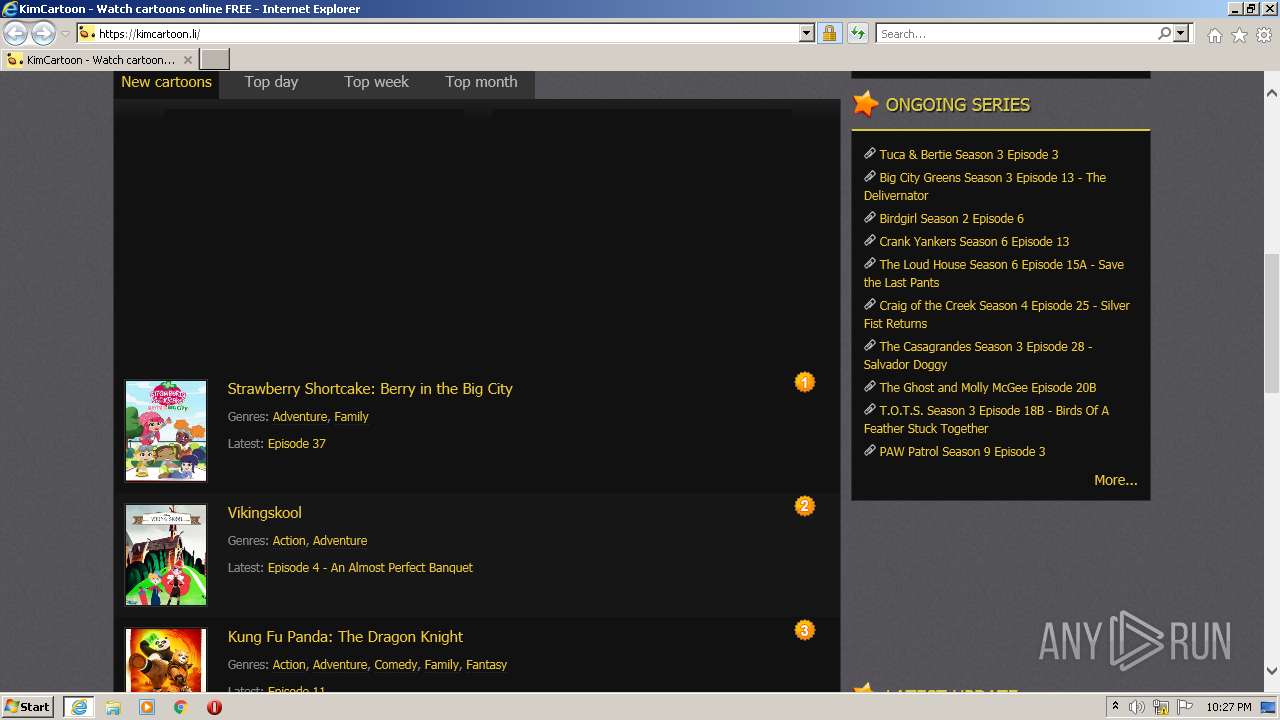
Task: Show hidden system tray icons
Action: (1115, 707)
